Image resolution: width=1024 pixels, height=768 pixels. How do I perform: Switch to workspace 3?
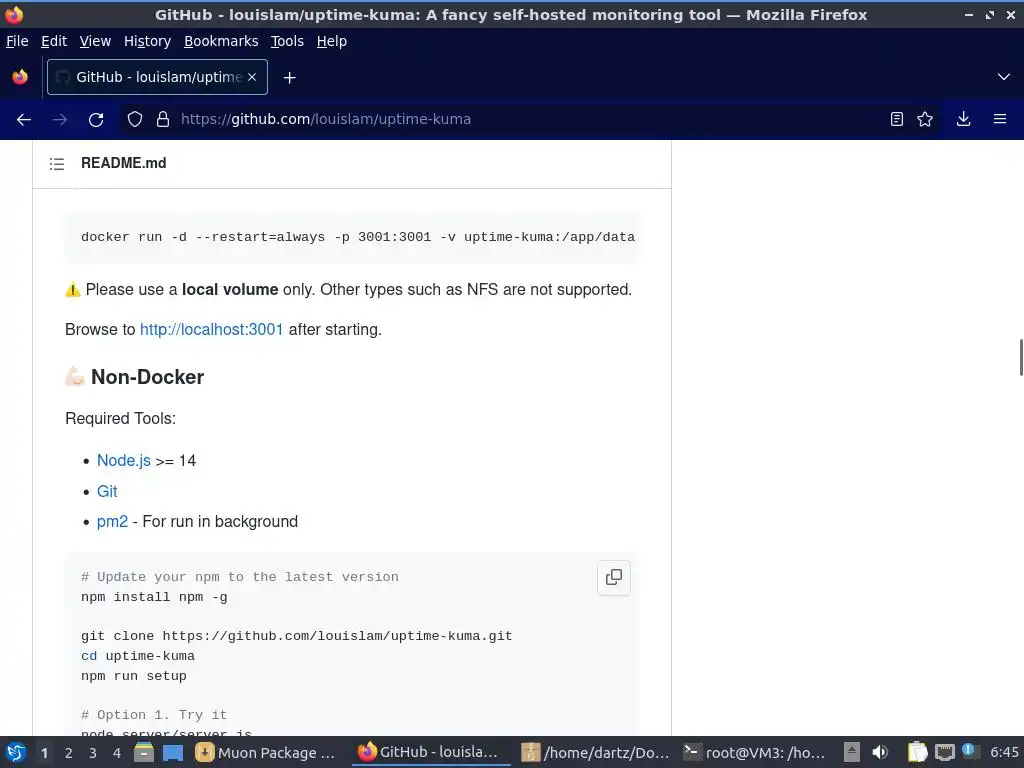(93, 753)
